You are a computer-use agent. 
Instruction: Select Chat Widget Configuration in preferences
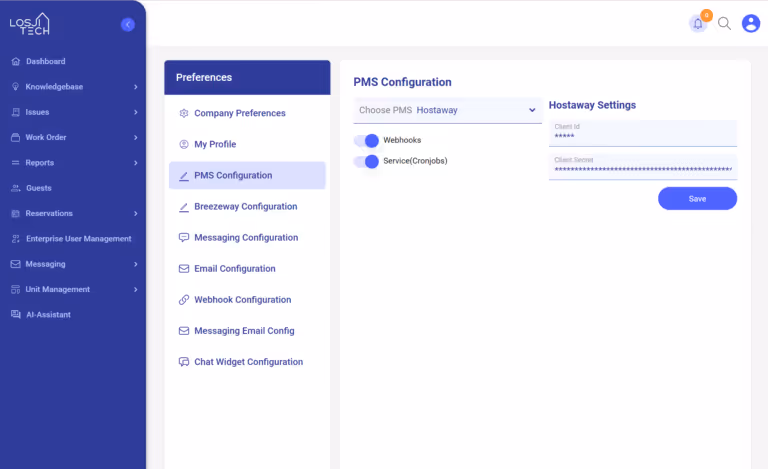pos(247,362)
